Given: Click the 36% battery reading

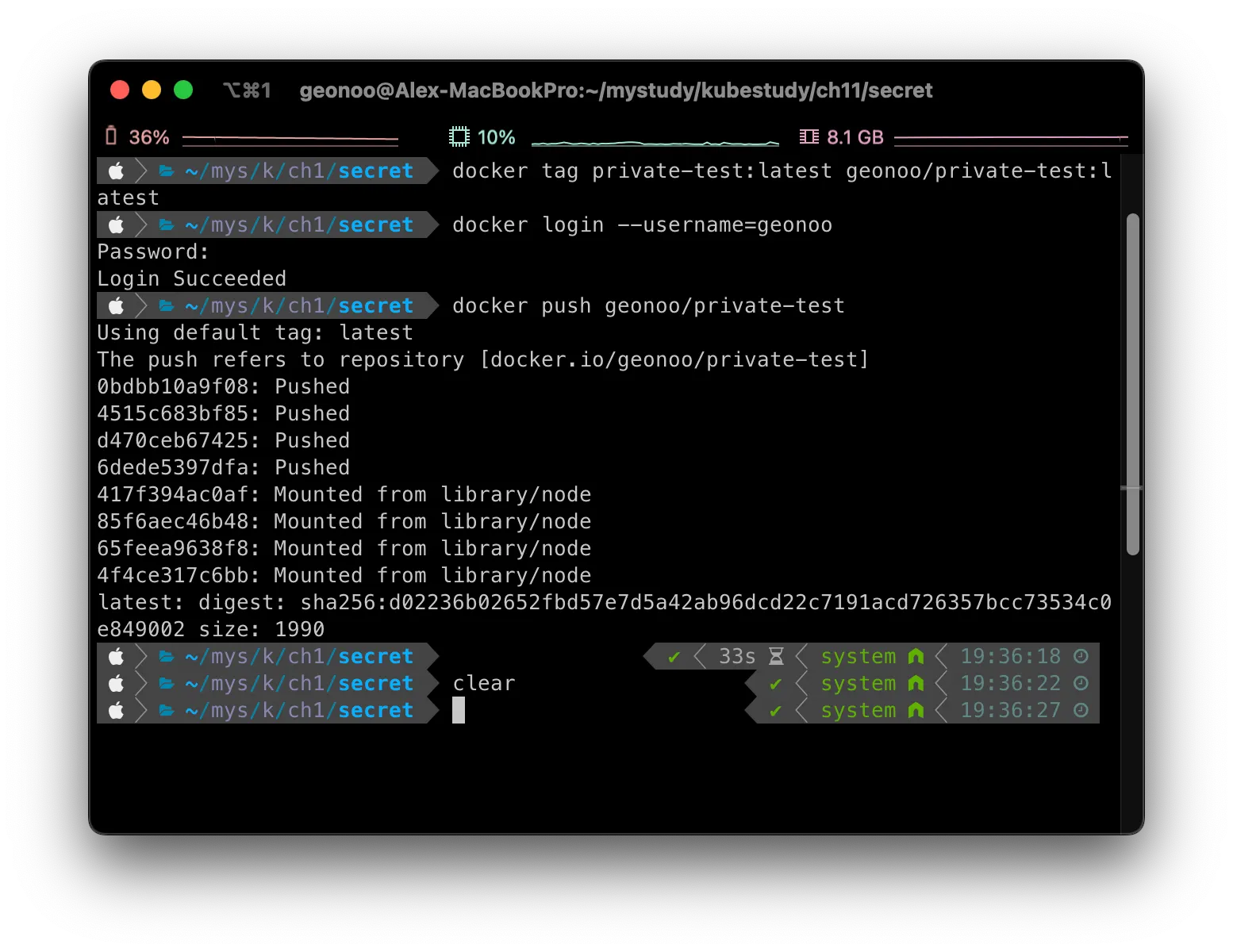Looking at the screenshot, I should point(149,137).
